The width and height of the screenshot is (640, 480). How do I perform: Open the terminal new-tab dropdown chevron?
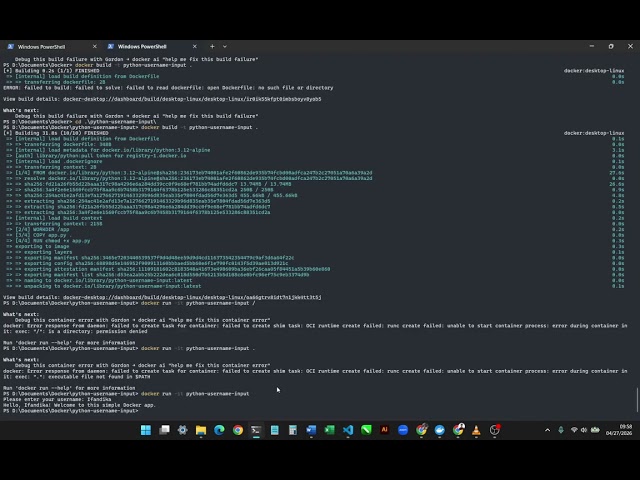point(224,47)
